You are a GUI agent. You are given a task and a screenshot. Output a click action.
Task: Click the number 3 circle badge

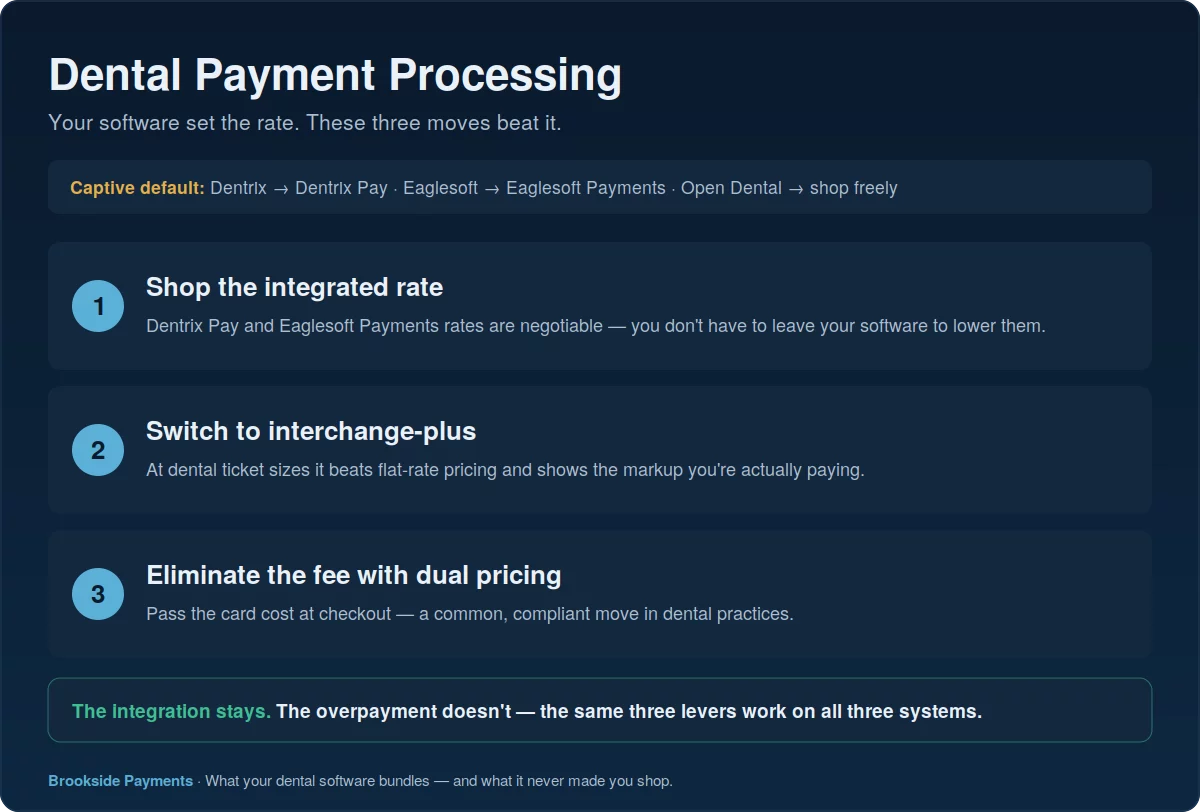tap(98, 594)
